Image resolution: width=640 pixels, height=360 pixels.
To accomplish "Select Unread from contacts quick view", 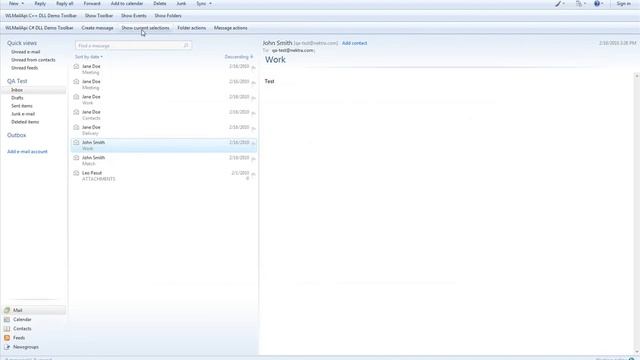I will (x=33, y=60).
